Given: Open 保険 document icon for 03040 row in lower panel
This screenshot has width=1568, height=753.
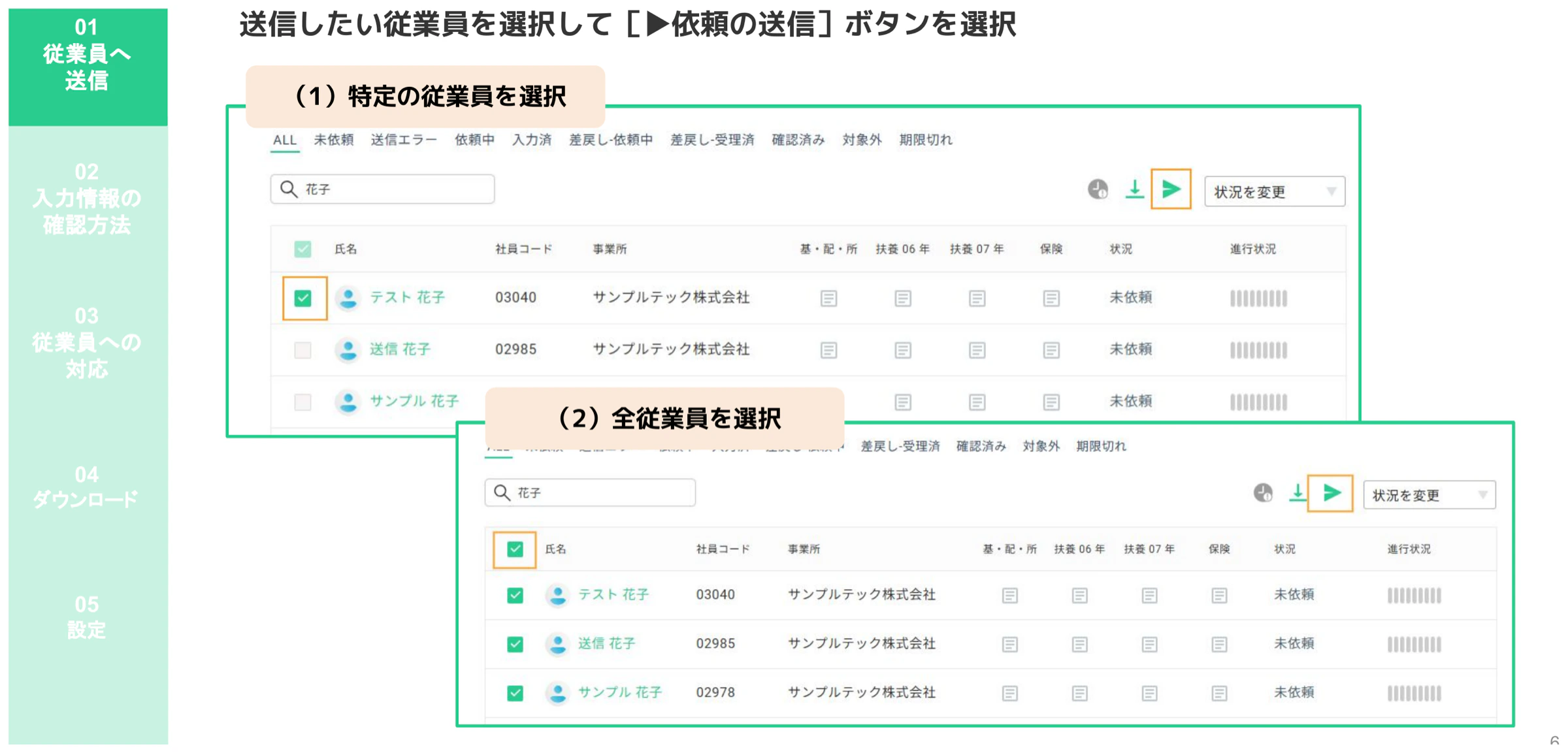Looking at the screenshot, I should click(x=1219, y=595).
